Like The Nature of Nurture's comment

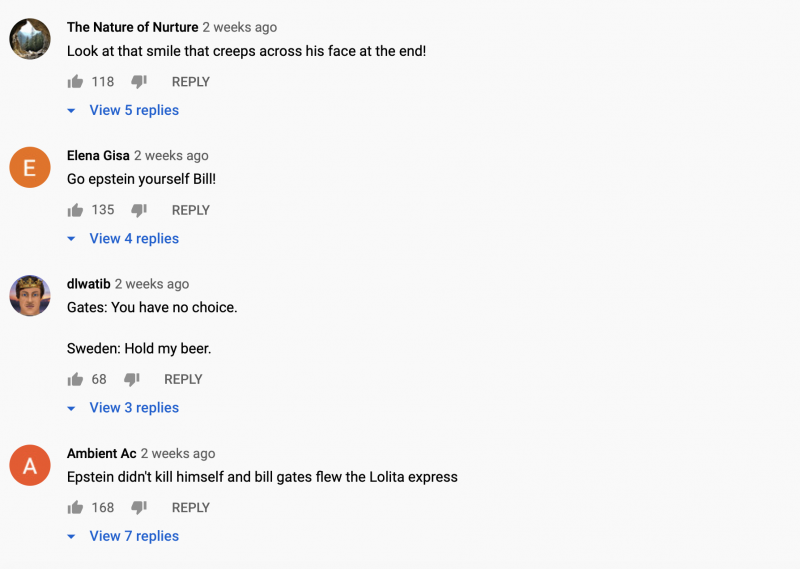pyautogui.click(x=75, y=82)
